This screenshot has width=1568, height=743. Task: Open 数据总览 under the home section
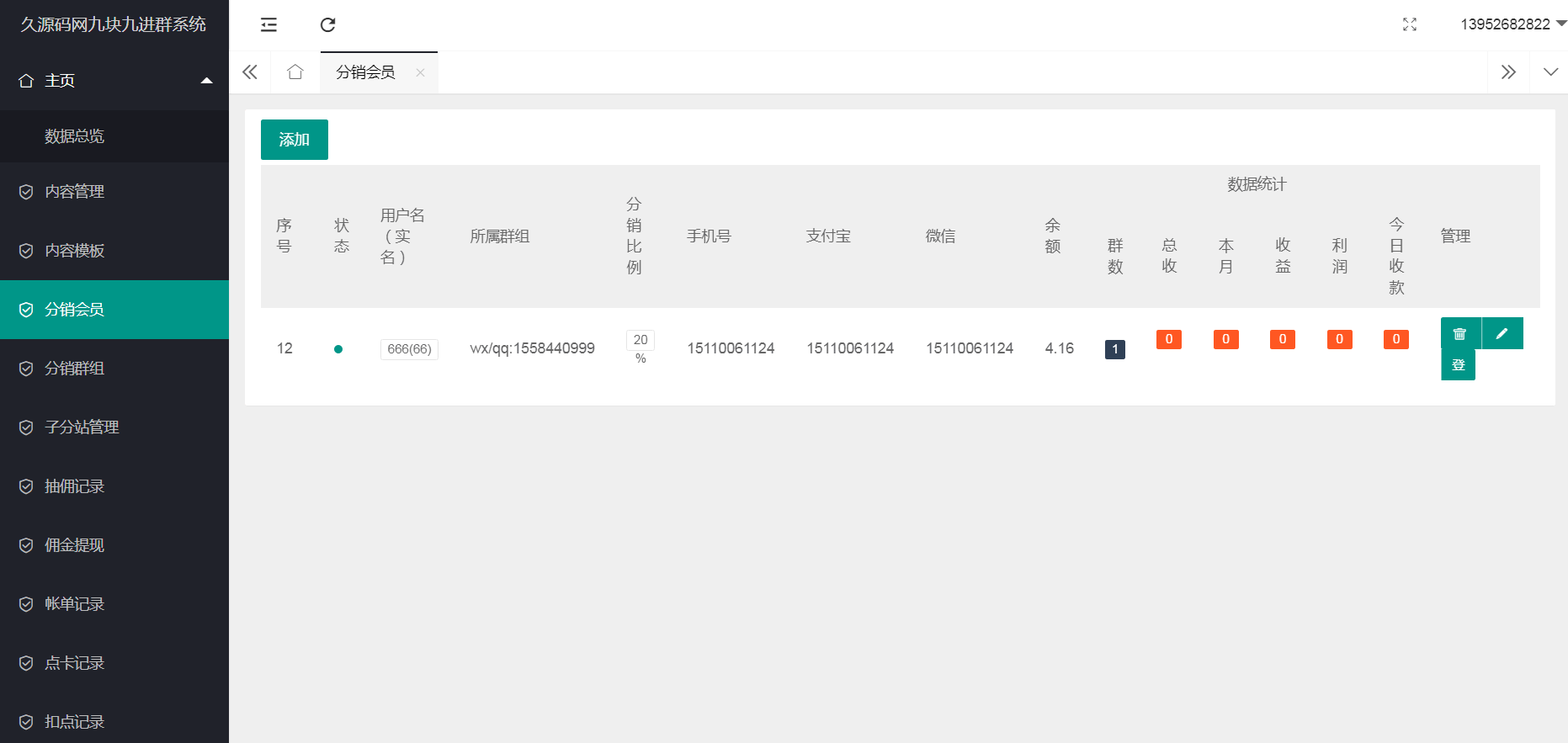(74, 136)
